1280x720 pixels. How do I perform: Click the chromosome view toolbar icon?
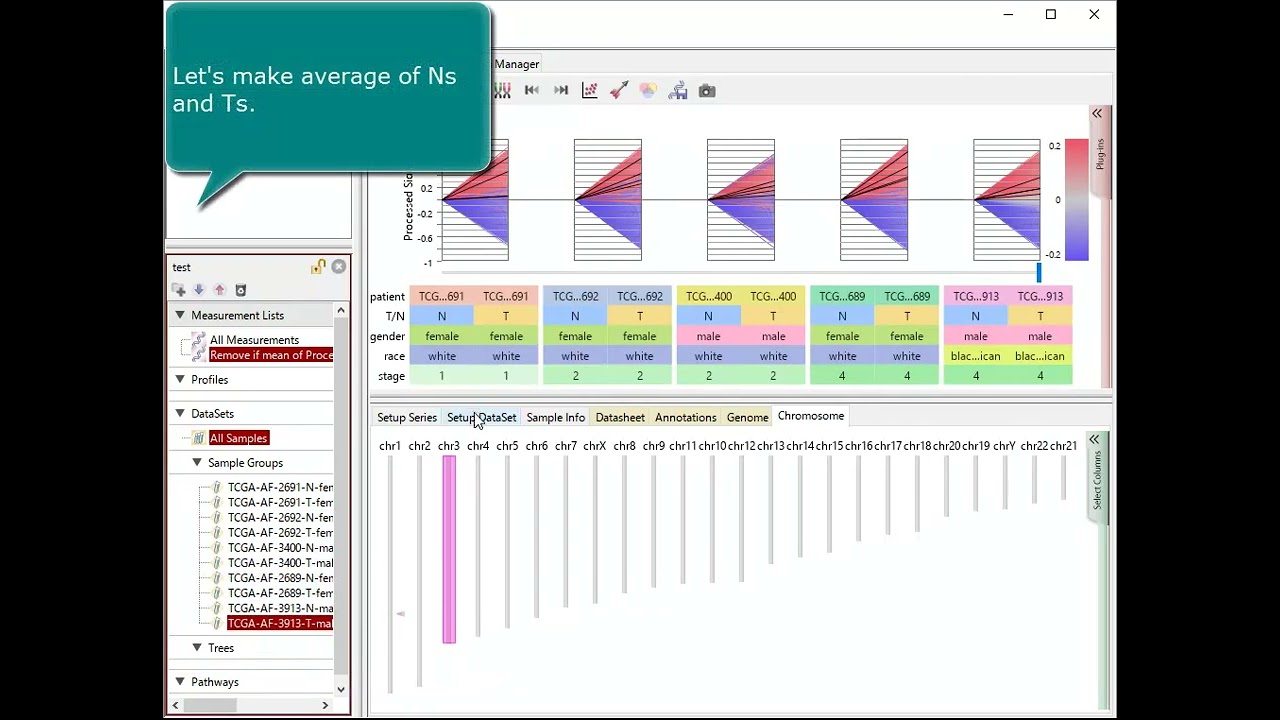502,91
